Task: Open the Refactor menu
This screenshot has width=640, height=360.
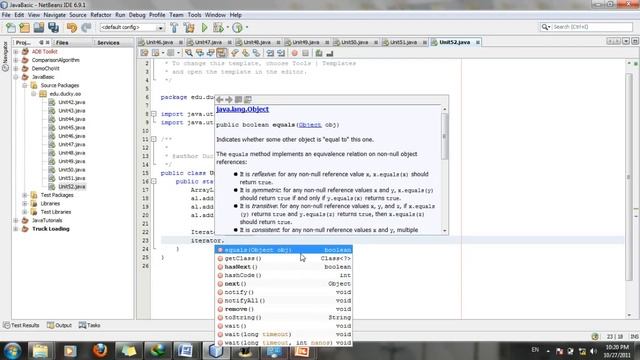Action: pyautogui.click(x=100, y=15)
